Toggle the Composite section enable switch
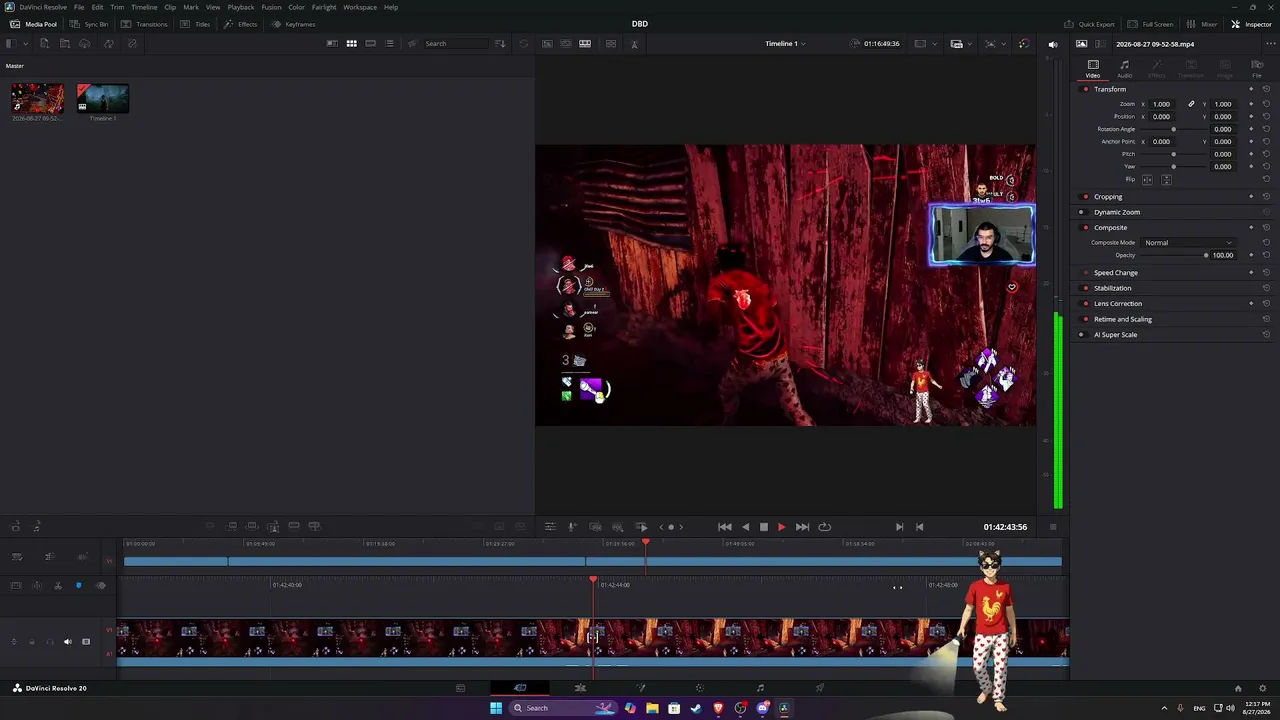This screenshot has width=1280, height=720. tap(1085, 227)
